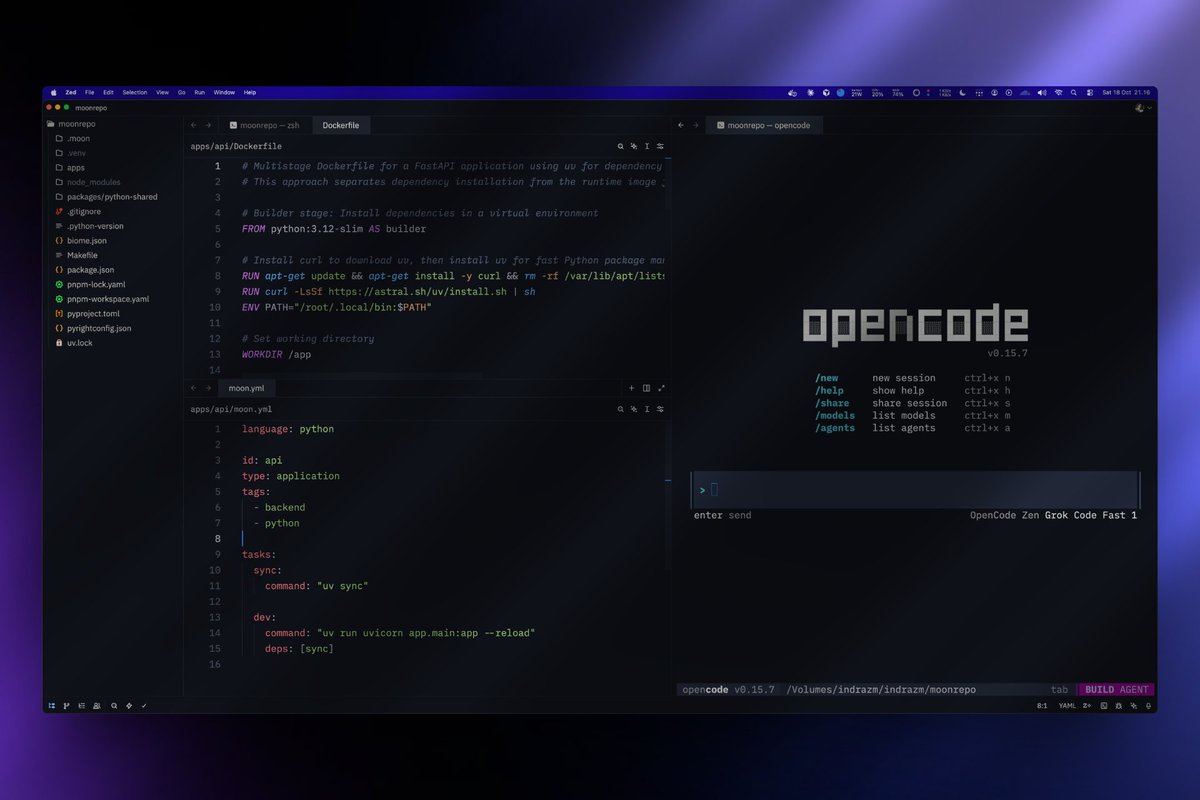Click the selections cursor icon in Dockerfile toolbar
The height and width of the screenshot is (800, 1200).
click(647, 146)
